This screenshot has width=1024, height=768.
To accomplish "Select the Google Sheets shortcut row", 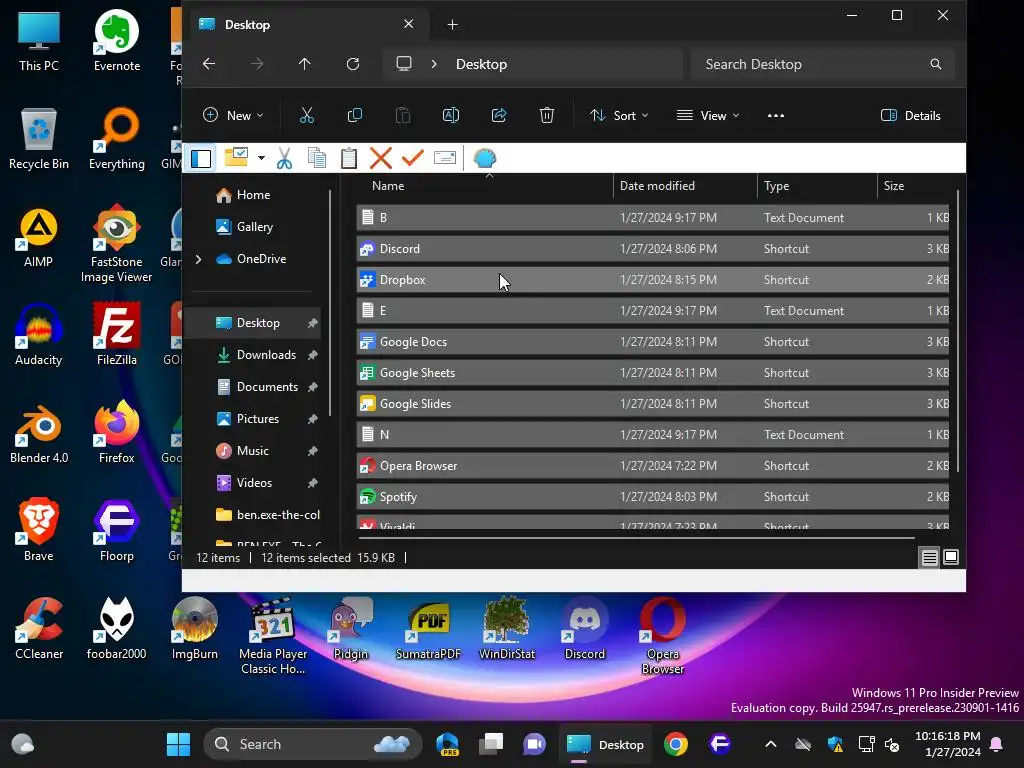I will tap(652, 373).
